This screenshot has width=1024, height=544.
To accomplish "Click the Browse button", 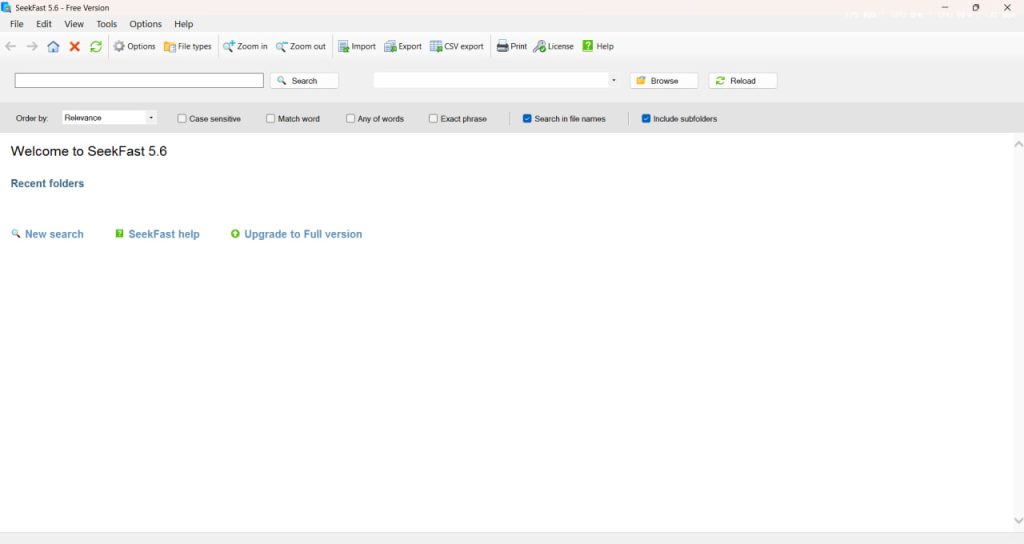I will (664, 80).
